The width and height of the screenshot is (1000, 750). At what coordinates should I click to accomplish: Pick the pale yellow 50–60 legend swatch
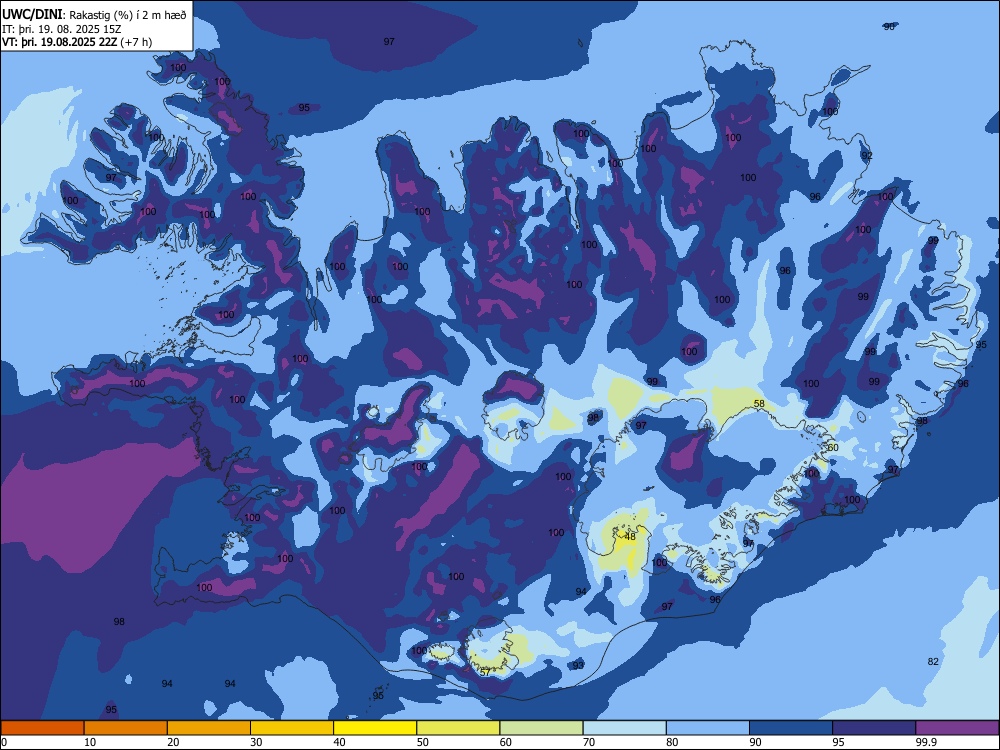458,728
